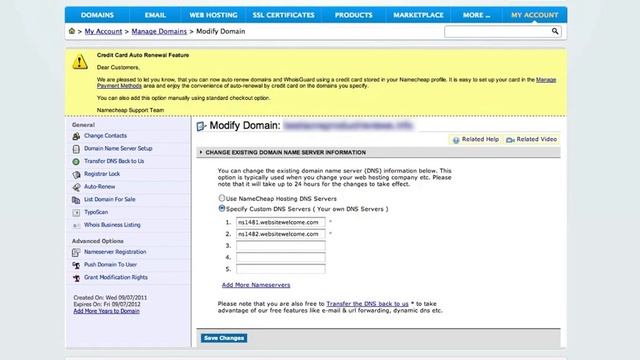This screenshot has height=360, width=640.
Task: Click nameserver field 1 with ns1481.websitewelcome.com
Action: point(281,222)
